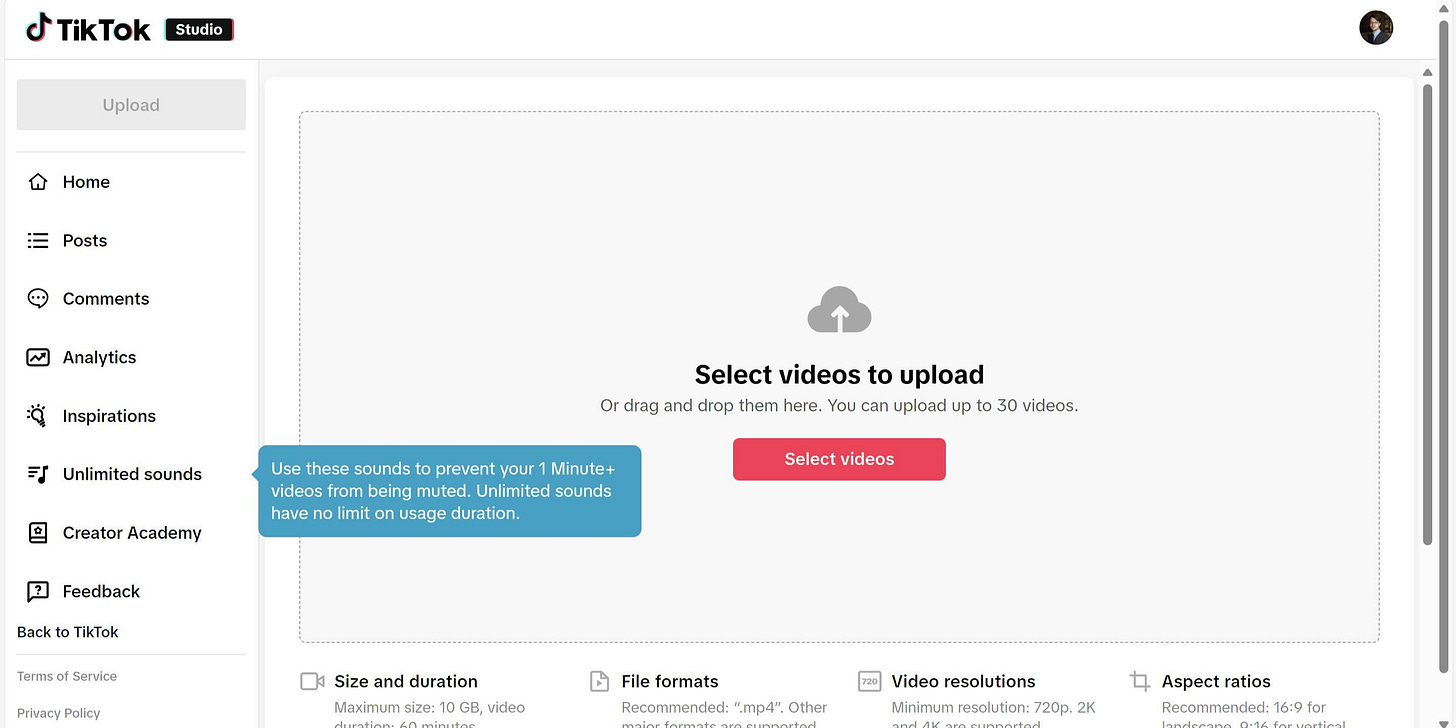
Task: Open the profile avatar menu
Action: (1376, 28)
